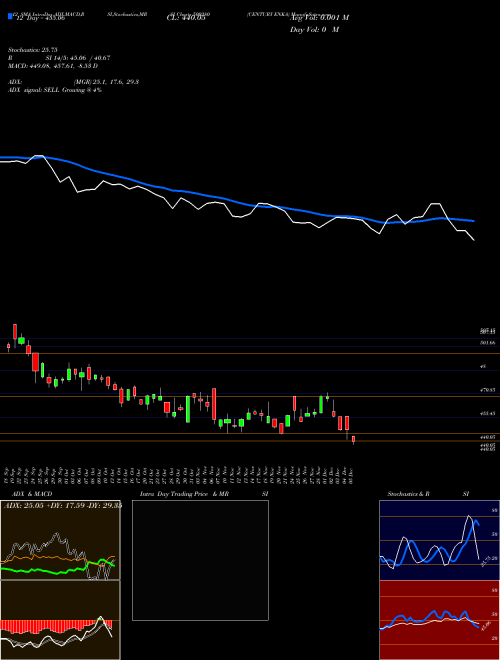Viewport: 500px width, 660px height.
Task: Select the 'CL: 440.05' closing price text
Action: 186,18
